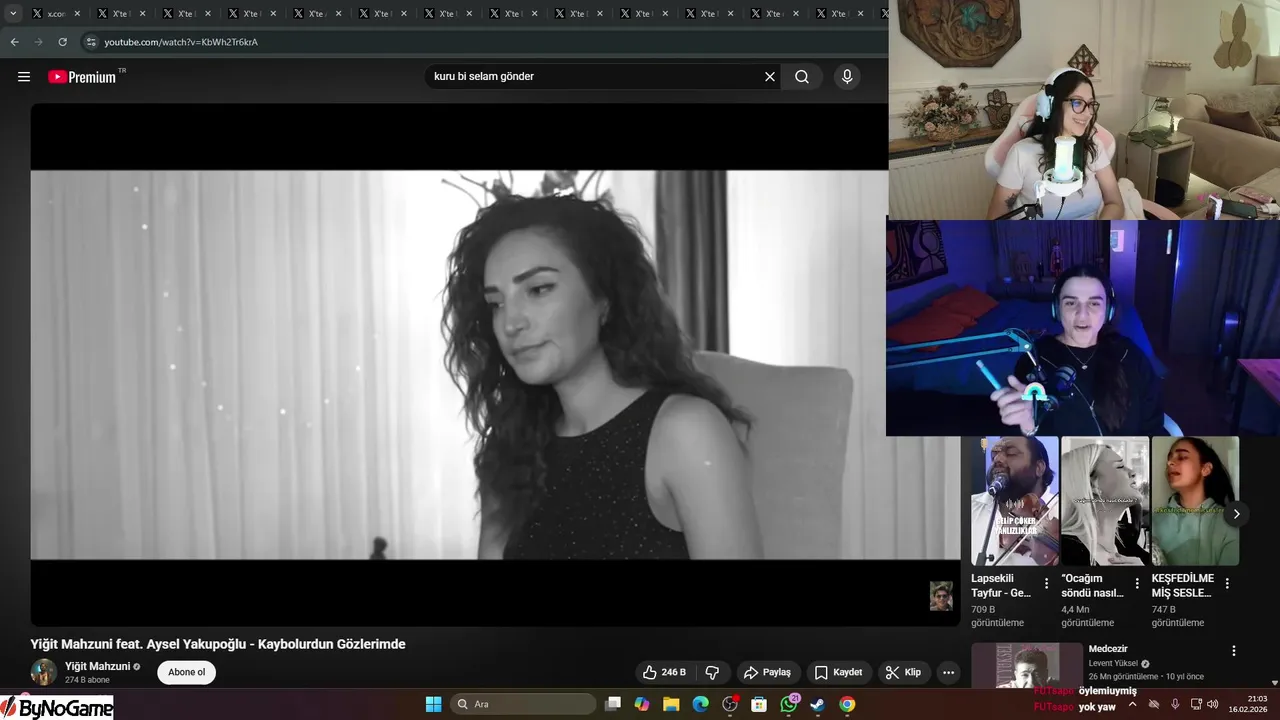Click the taskbar Ara search box
Image resolution: width=1280 pixels, height=720 pixels.
pos(522,704)
